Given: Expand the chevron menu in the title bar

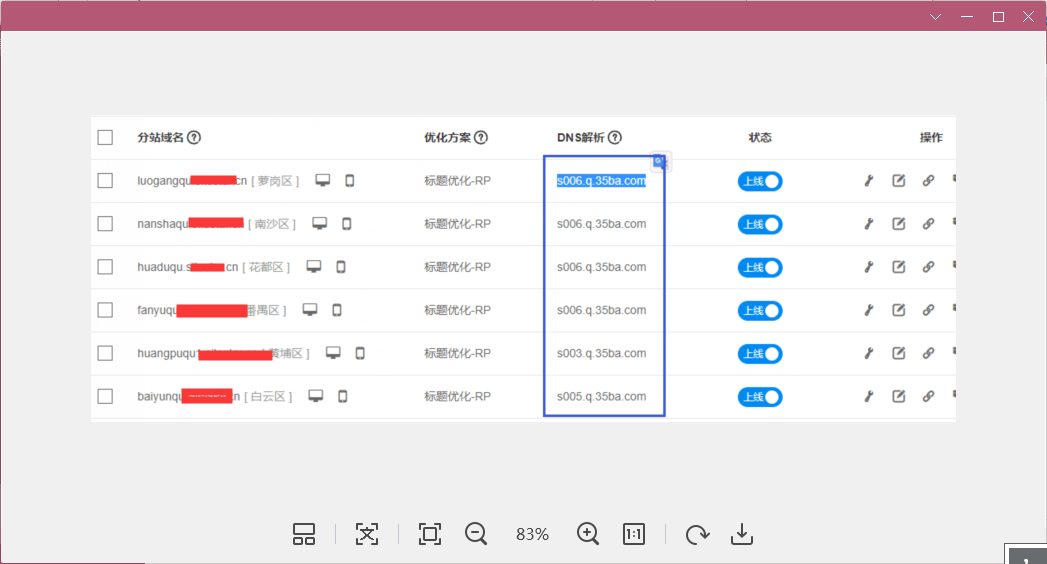Looking at the screenshot, I should [936, 17].
